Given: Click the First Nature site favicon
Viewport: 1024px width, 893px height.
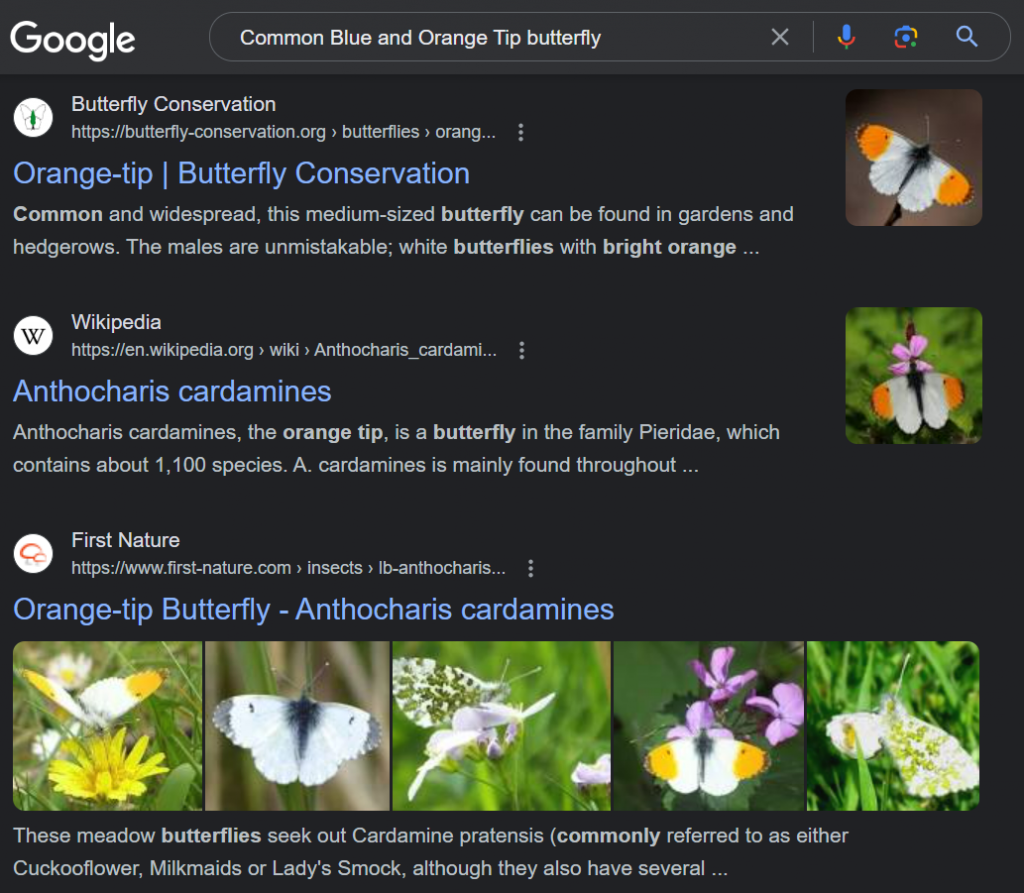Looking at the screenshot, I should (33, 554).
